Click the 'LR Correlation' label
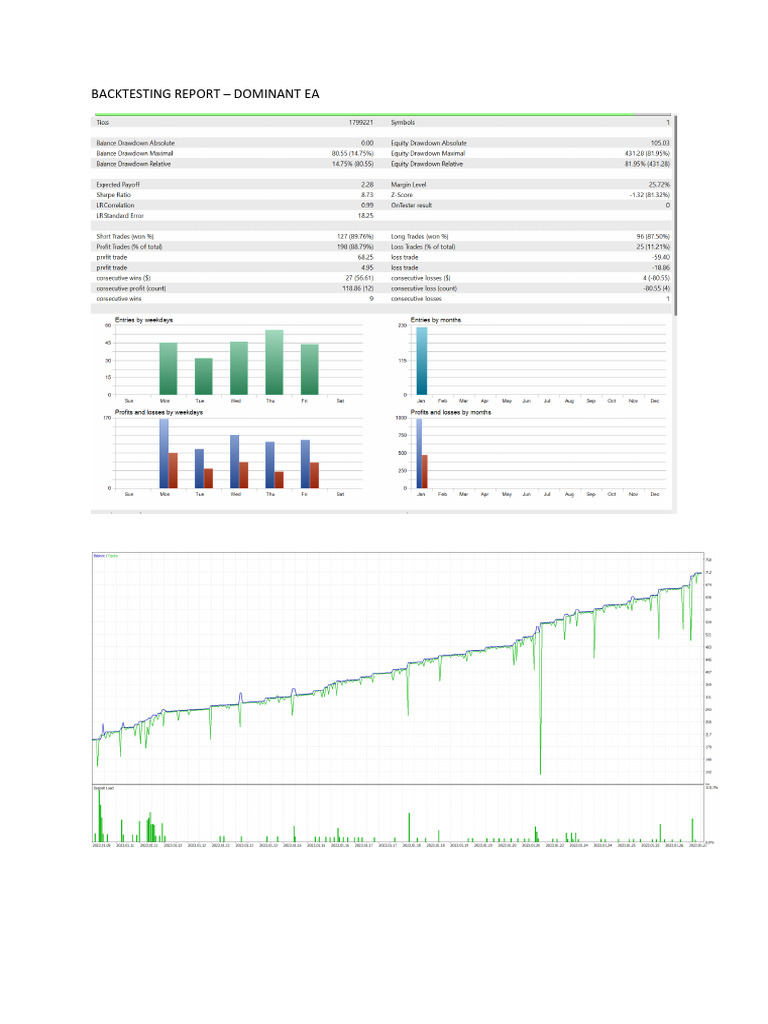Screen dimensions: 768x1024 pos(116,205)
